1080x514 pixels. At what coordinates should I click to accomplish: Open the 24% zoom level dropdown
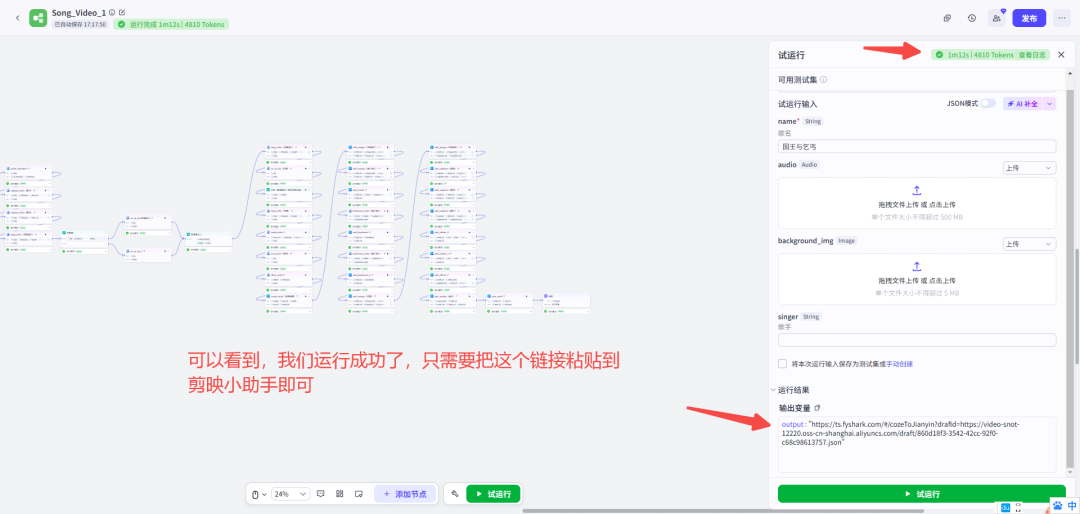pos(290,494)
